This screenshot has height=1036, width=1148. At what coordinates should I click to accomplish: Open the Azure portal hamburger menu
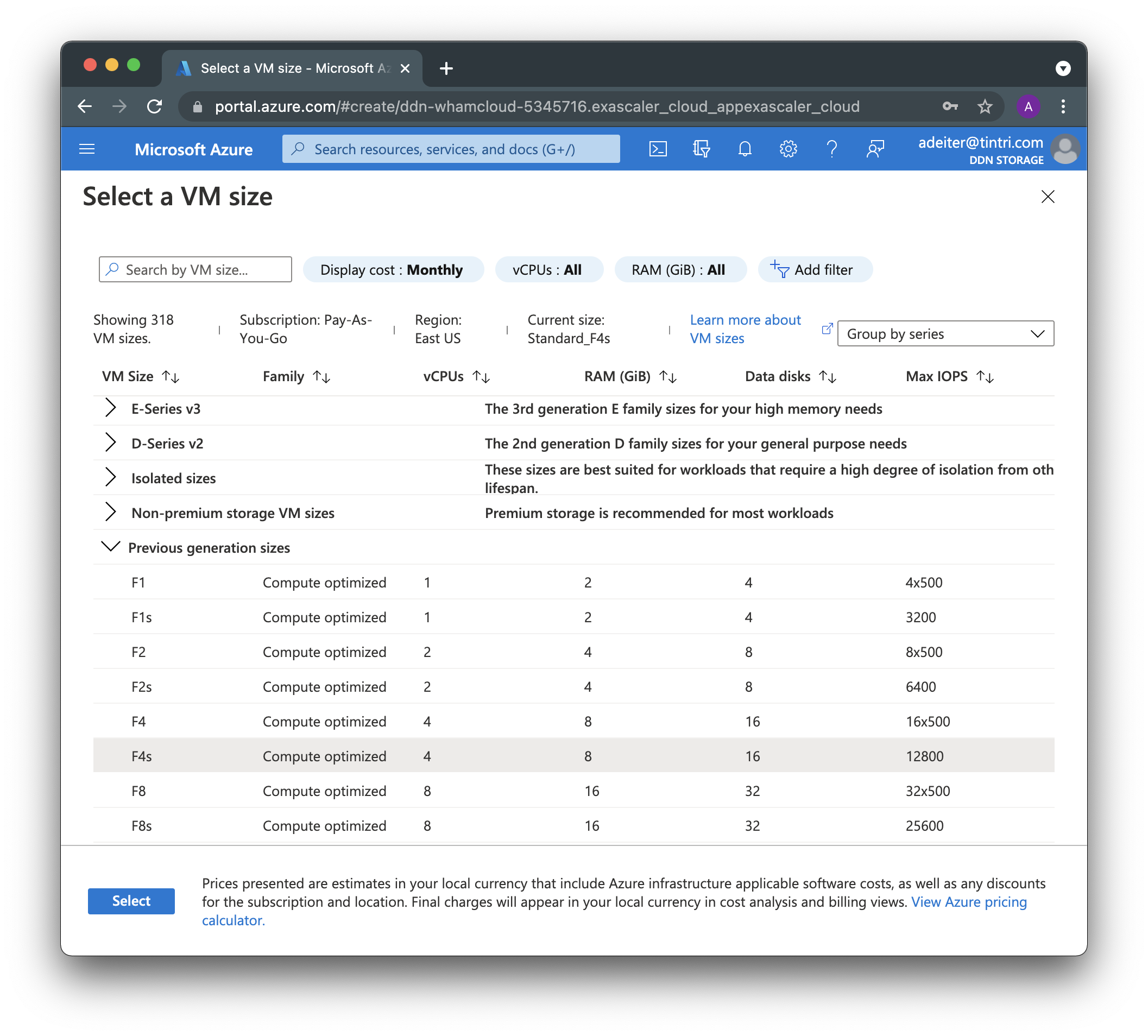pos(86,149)
